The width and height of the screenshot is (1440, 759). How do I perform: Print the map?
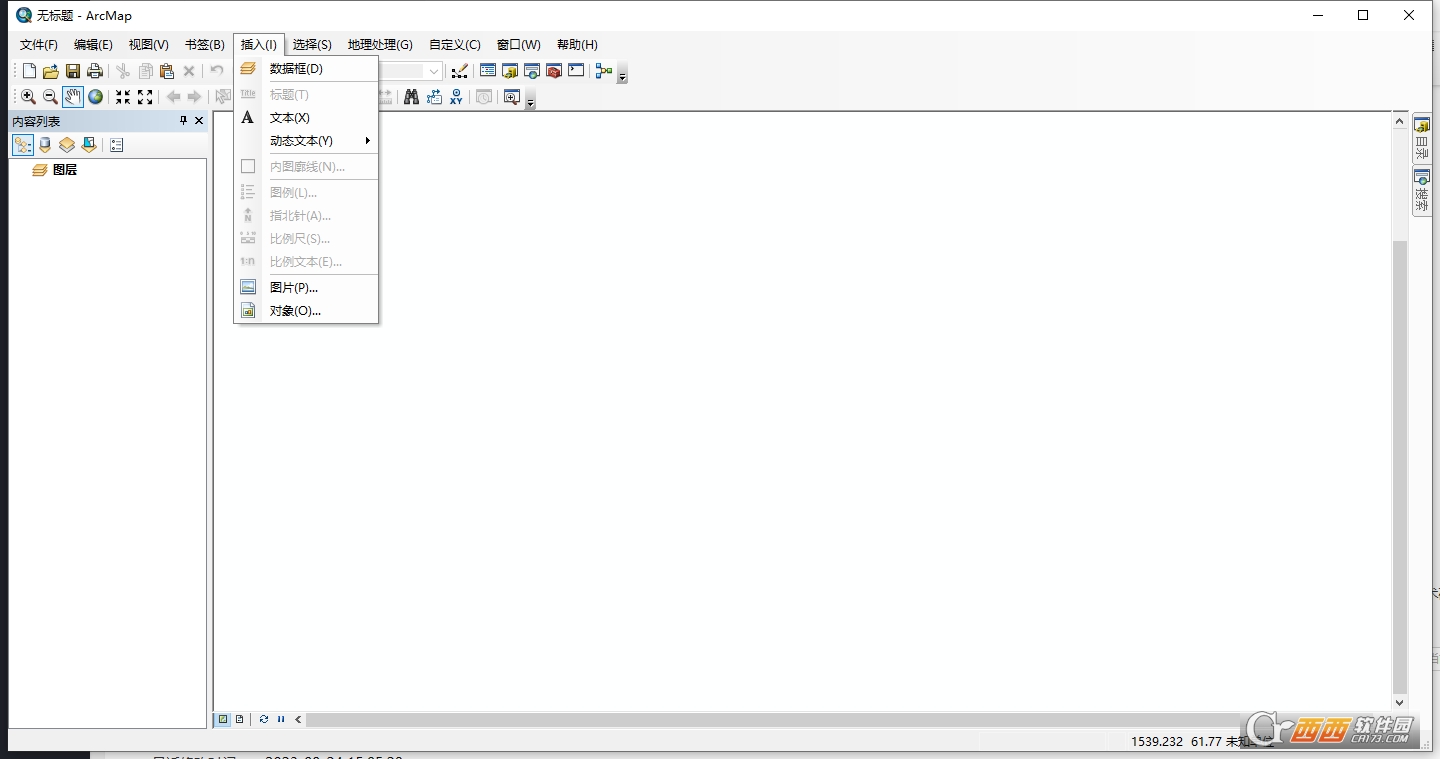point(95,71)
